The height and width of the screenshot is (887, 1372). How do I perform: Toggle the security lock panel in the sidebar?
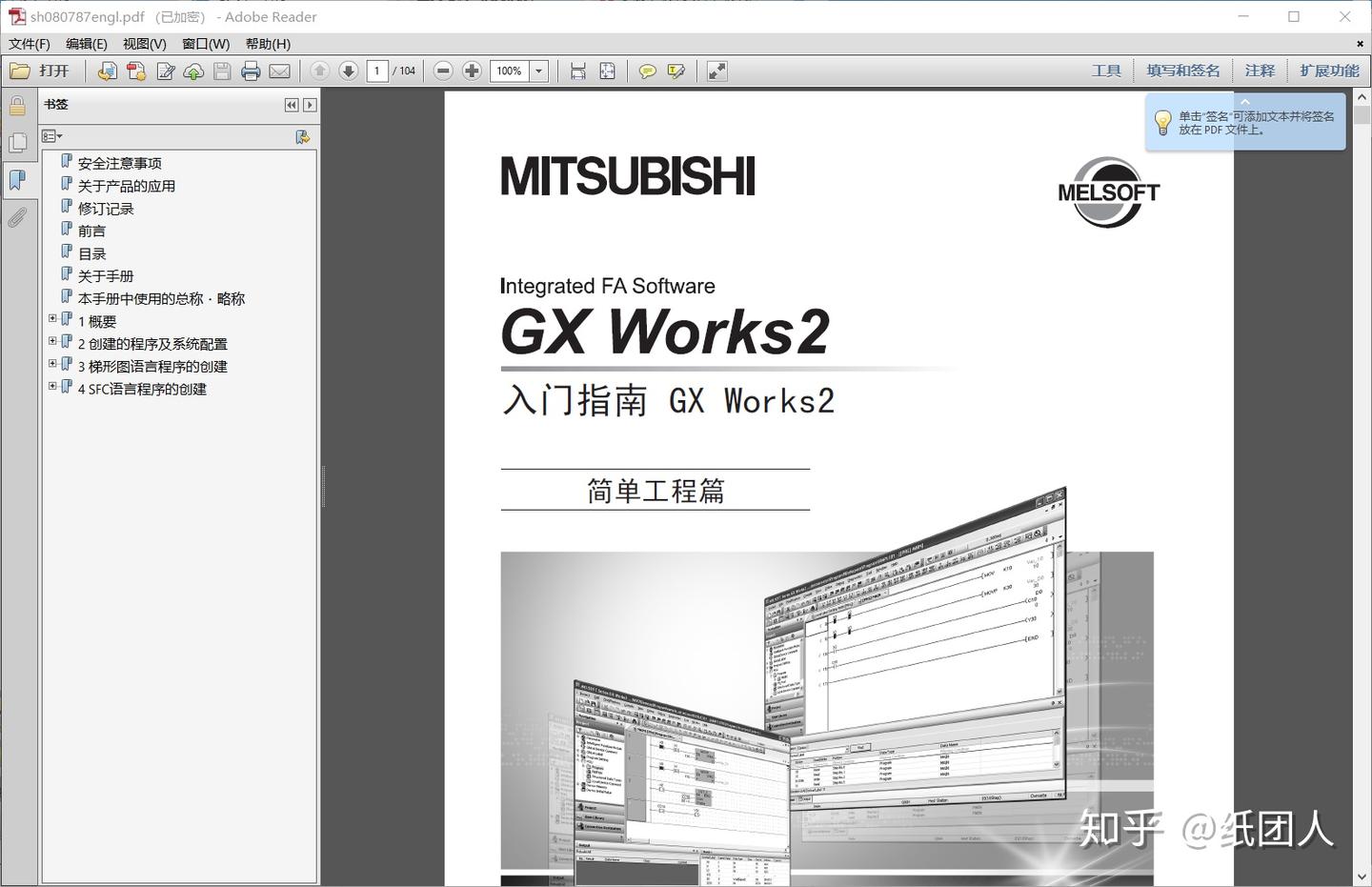(x=17, y=106)
